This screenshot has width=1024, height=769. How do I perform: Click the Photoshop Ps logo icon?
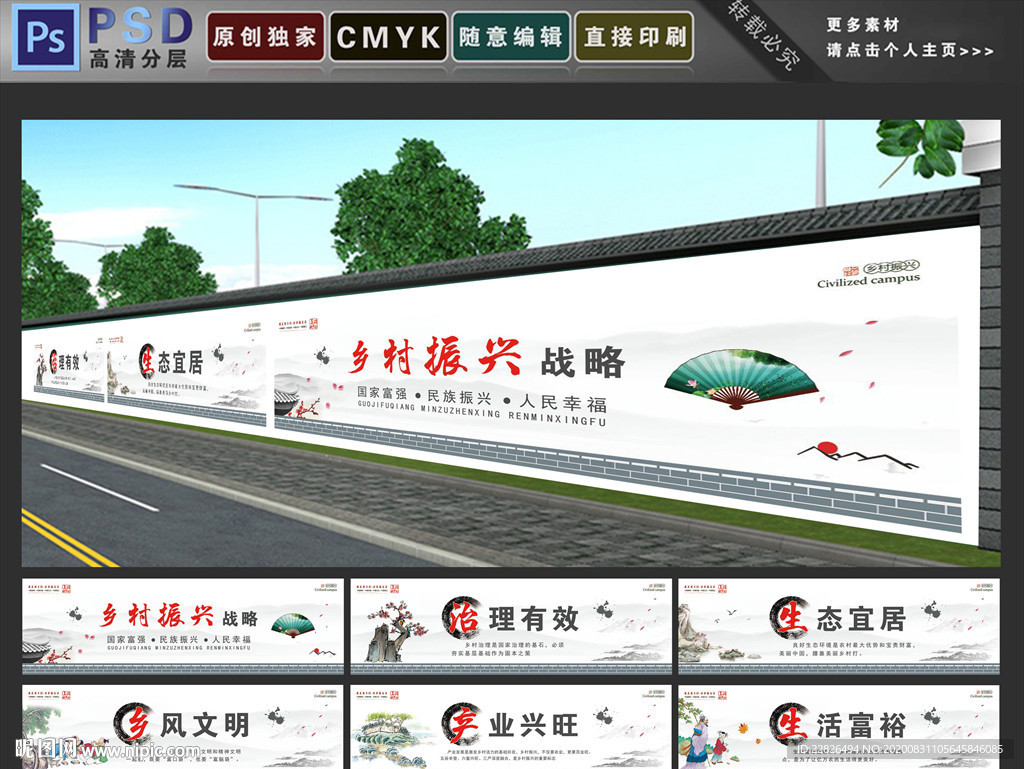46,37
